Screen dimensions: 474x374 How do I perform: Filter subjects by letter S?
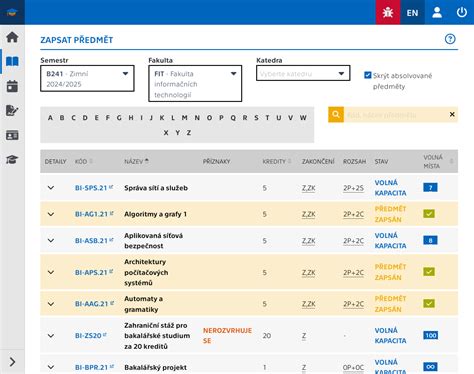pos(256,118)
